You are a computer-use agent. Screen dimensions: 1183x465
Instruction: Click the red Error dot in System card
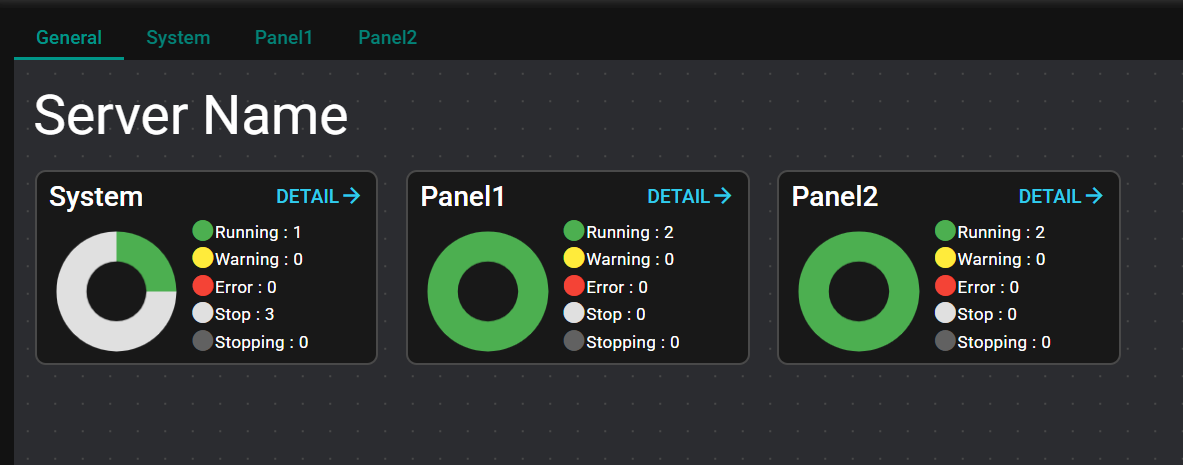click(x=203, y=286)
